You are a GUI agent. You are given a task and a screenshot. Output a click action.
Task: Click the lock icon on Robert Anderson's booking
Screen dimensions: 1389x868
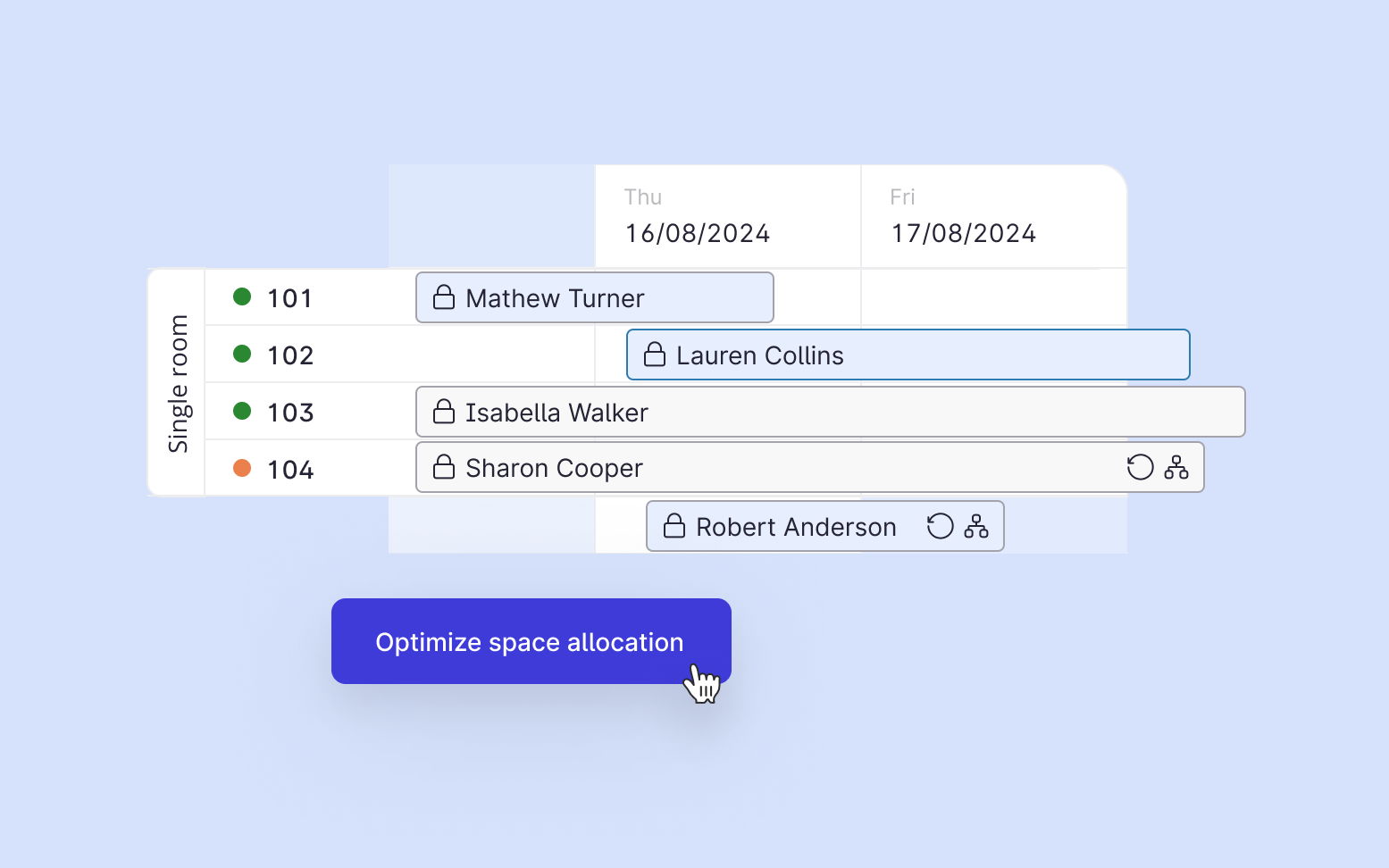tap(674, 526)
